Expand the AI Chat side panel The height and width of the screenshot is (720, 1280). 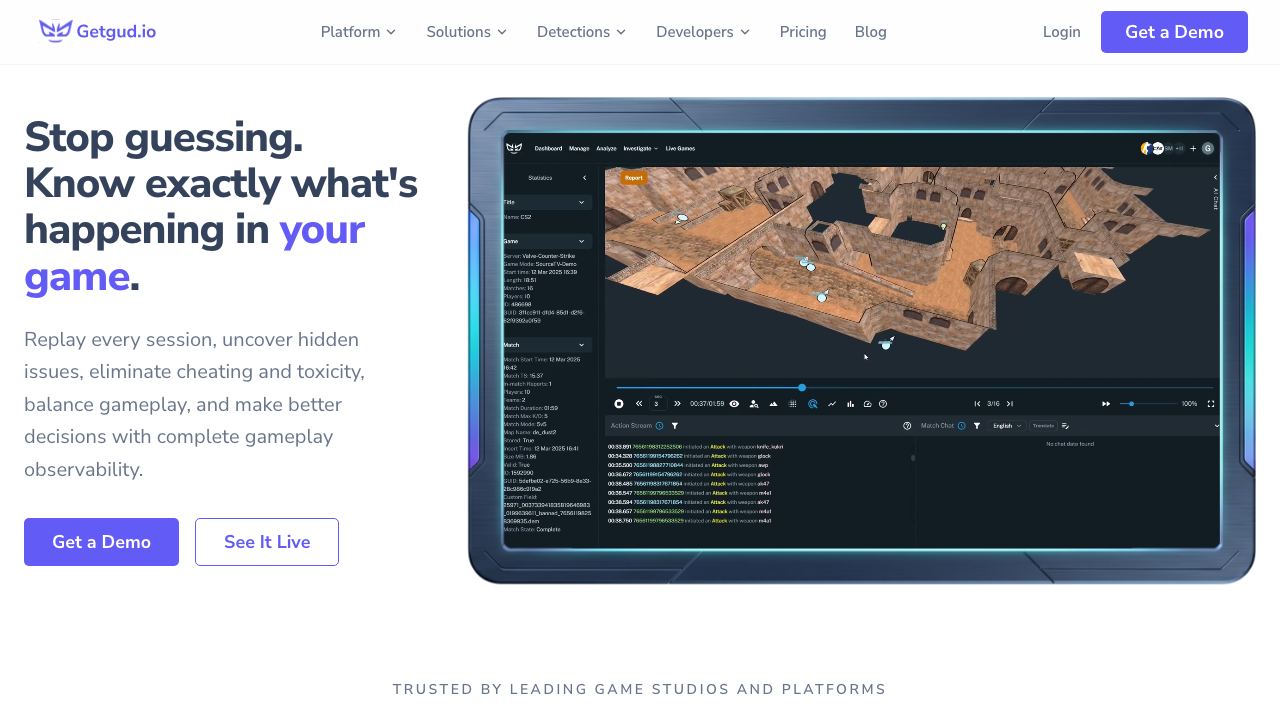coord(1215,190)
